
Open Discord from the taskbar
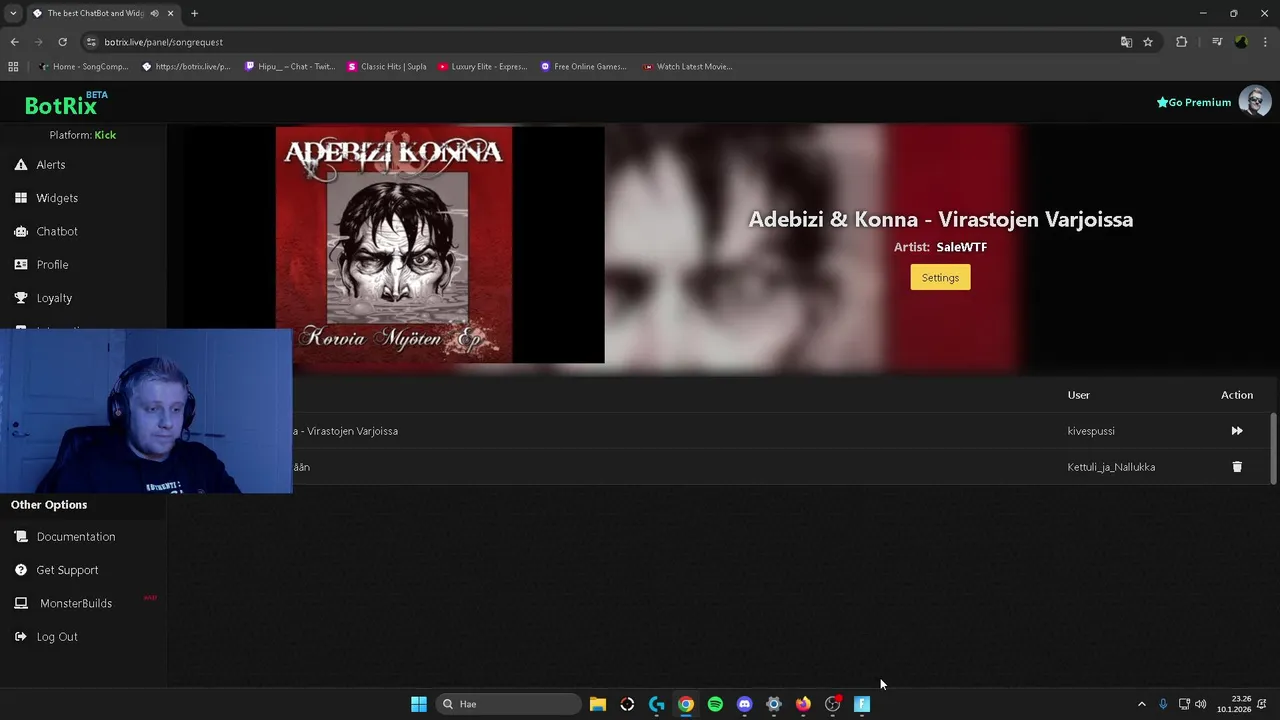[744, 704]
